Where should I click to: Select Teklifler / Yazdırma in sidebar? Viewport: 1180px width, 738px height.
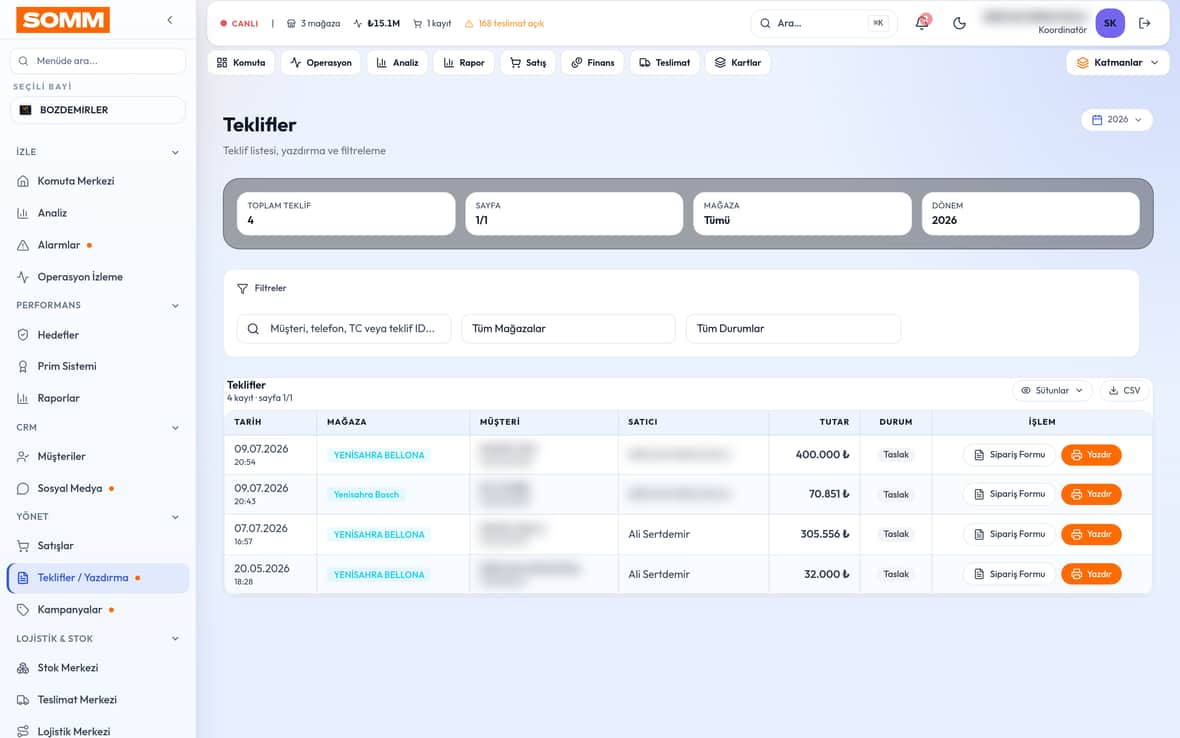pos(98,578)
